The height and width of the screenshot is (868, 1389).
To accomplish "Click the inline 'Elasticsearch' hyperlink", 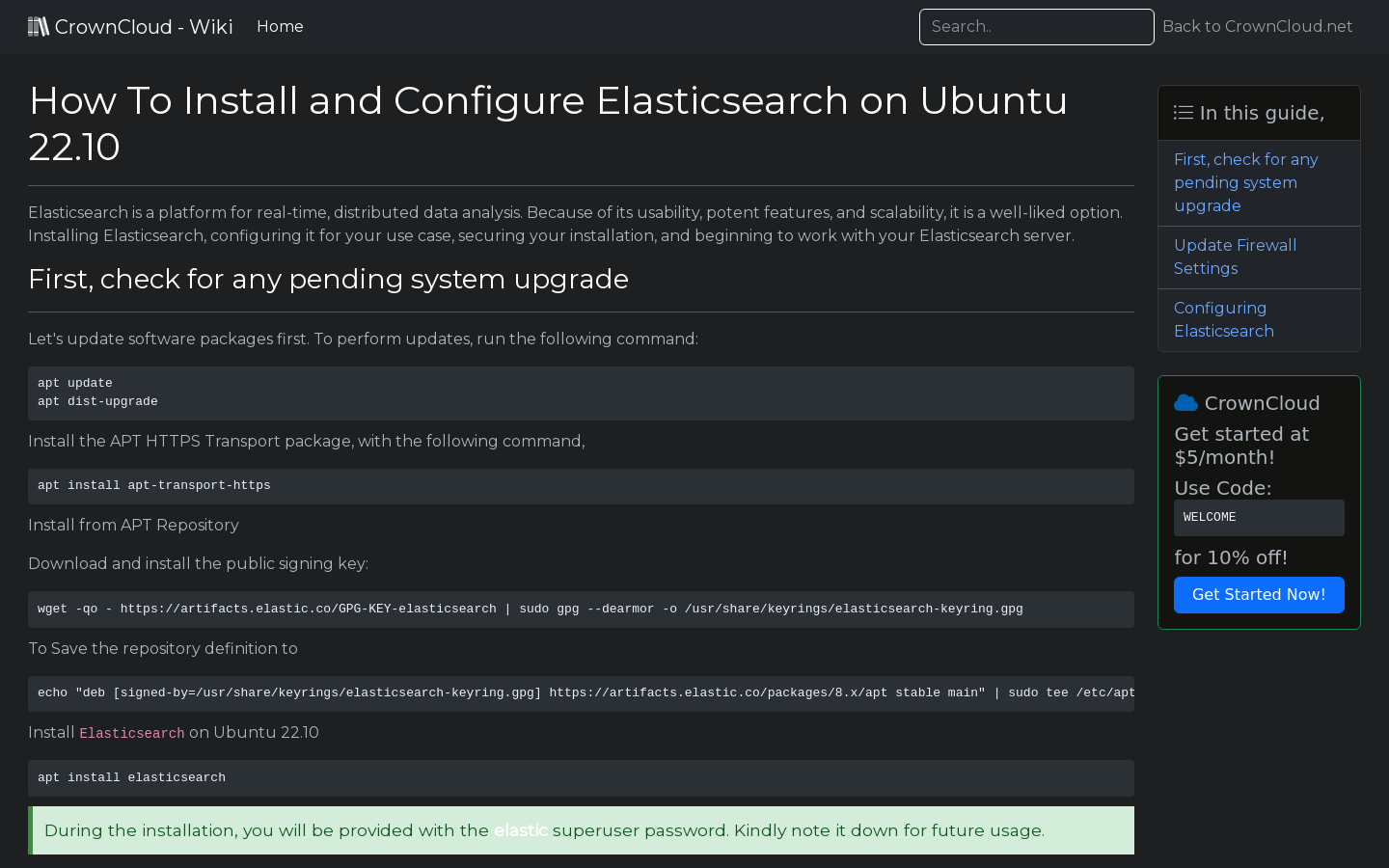I will click(132, 733).
